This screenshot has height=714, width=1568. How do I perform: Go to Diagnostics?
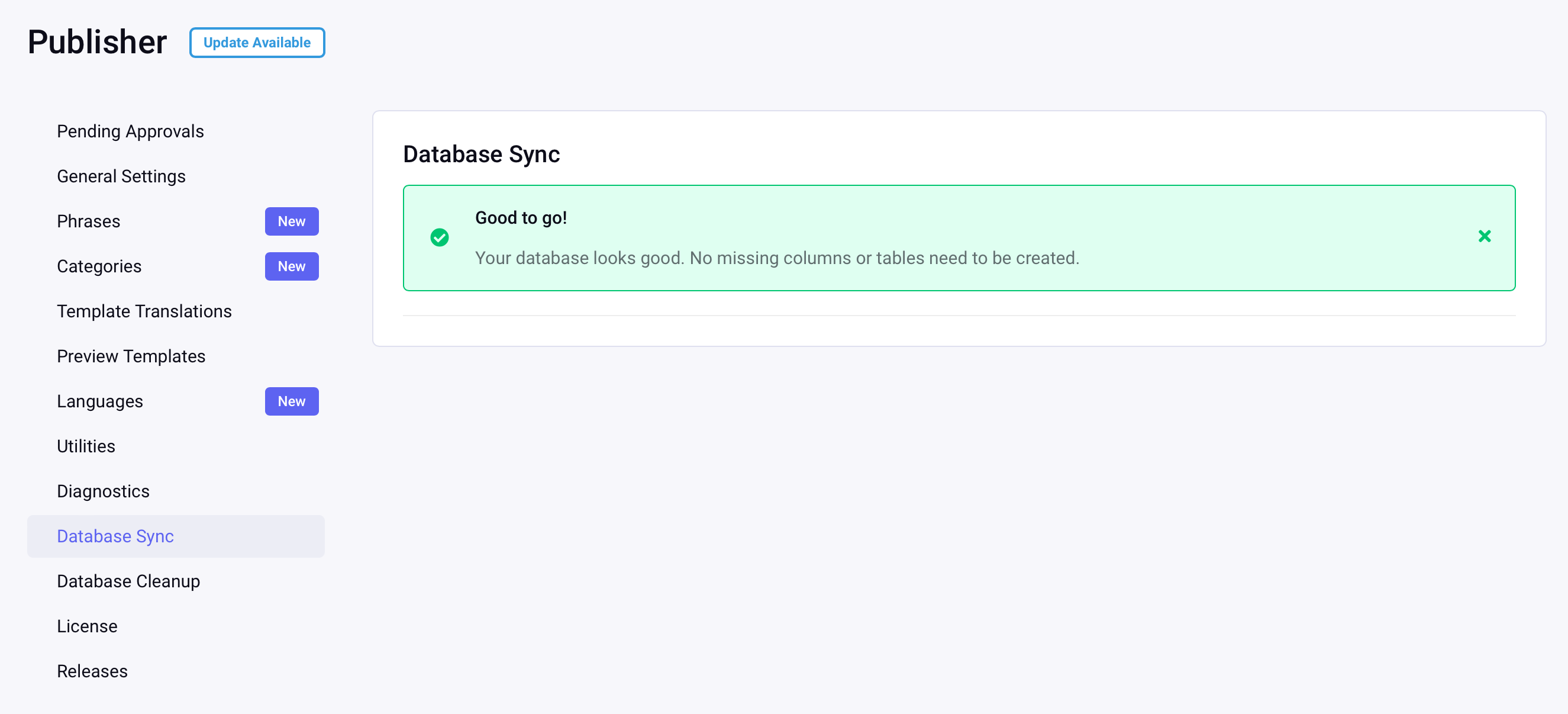[176, 491]
